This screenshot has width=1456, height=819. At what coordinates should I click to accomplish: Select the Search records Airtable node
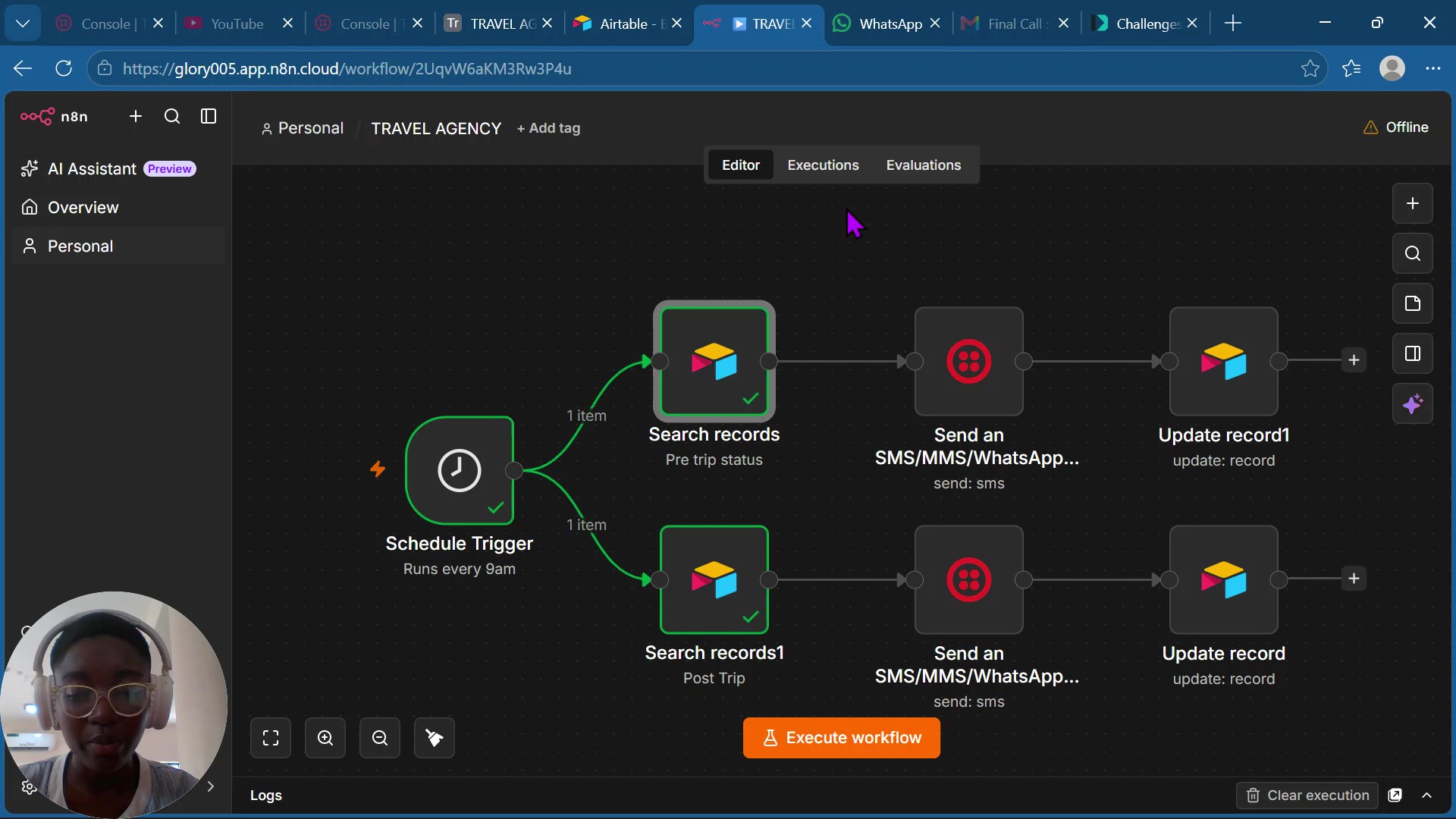(714, 361)
